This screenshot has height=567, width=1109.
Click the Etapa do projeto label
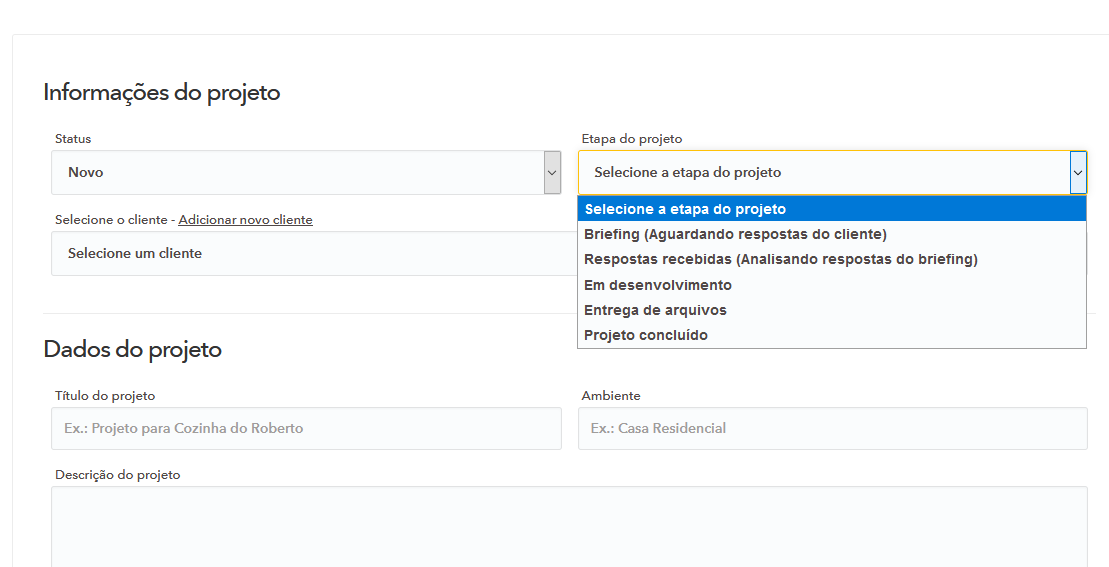click(x=631, y=139)
